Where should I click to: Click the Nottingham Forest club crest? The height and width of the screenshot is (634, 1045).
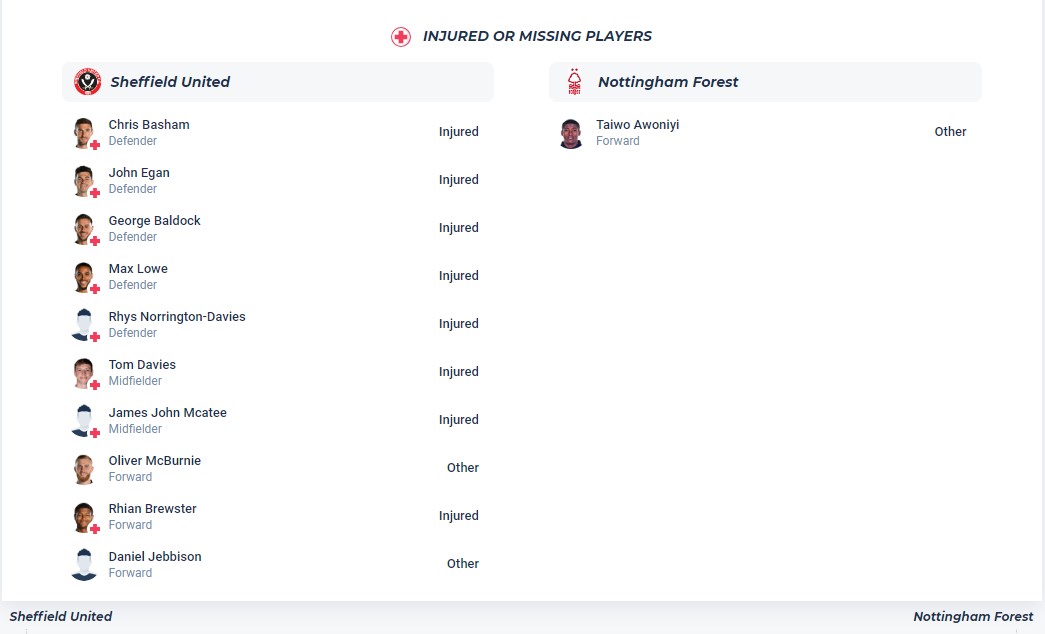coord(574,82)
